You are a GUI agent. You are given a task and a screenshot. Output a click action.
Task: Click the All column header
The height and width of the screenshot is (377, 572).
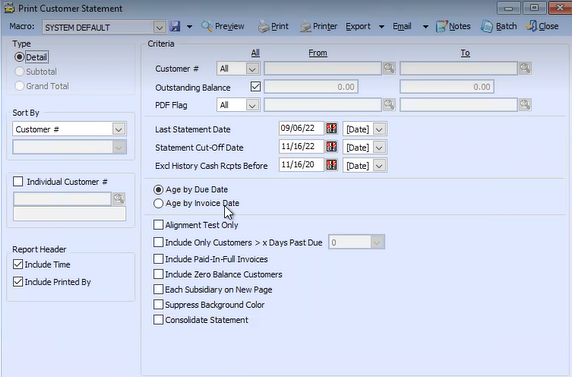[255, 53]
